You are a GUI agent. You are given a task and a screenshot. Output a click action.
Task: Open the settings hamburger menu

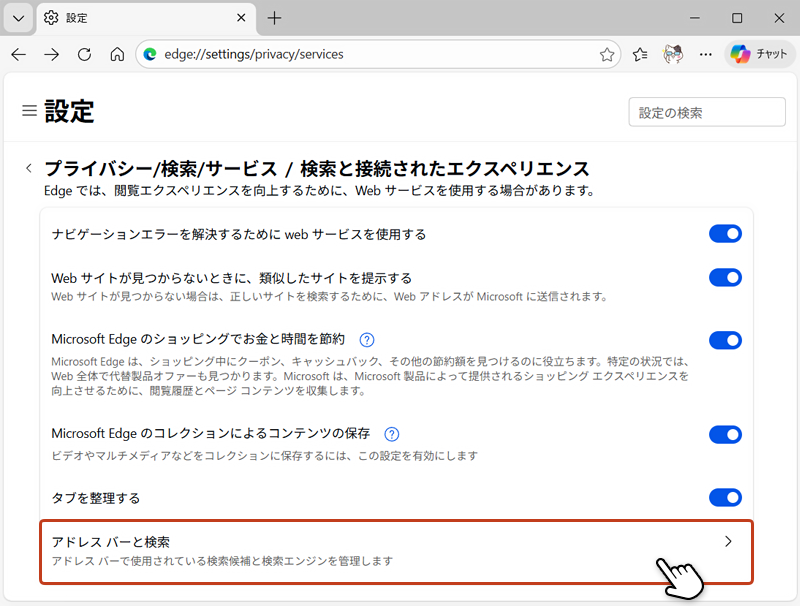(29, 111)
